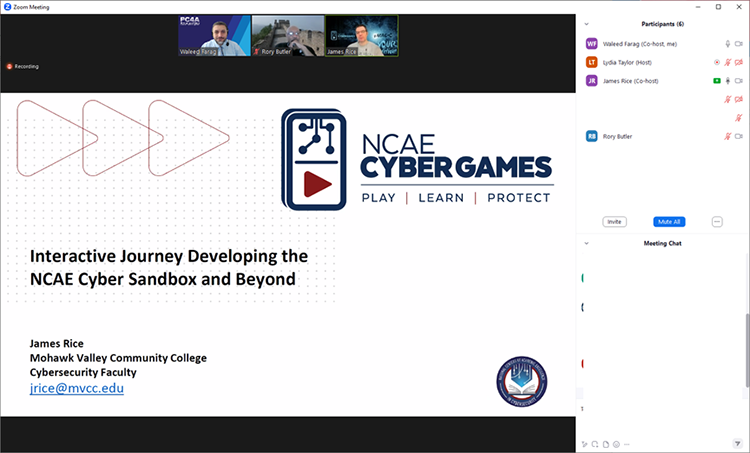The width and height of the screenshot is (750, 453).
Task: Click James Rice's JR avatar
Action: [592, 81]
